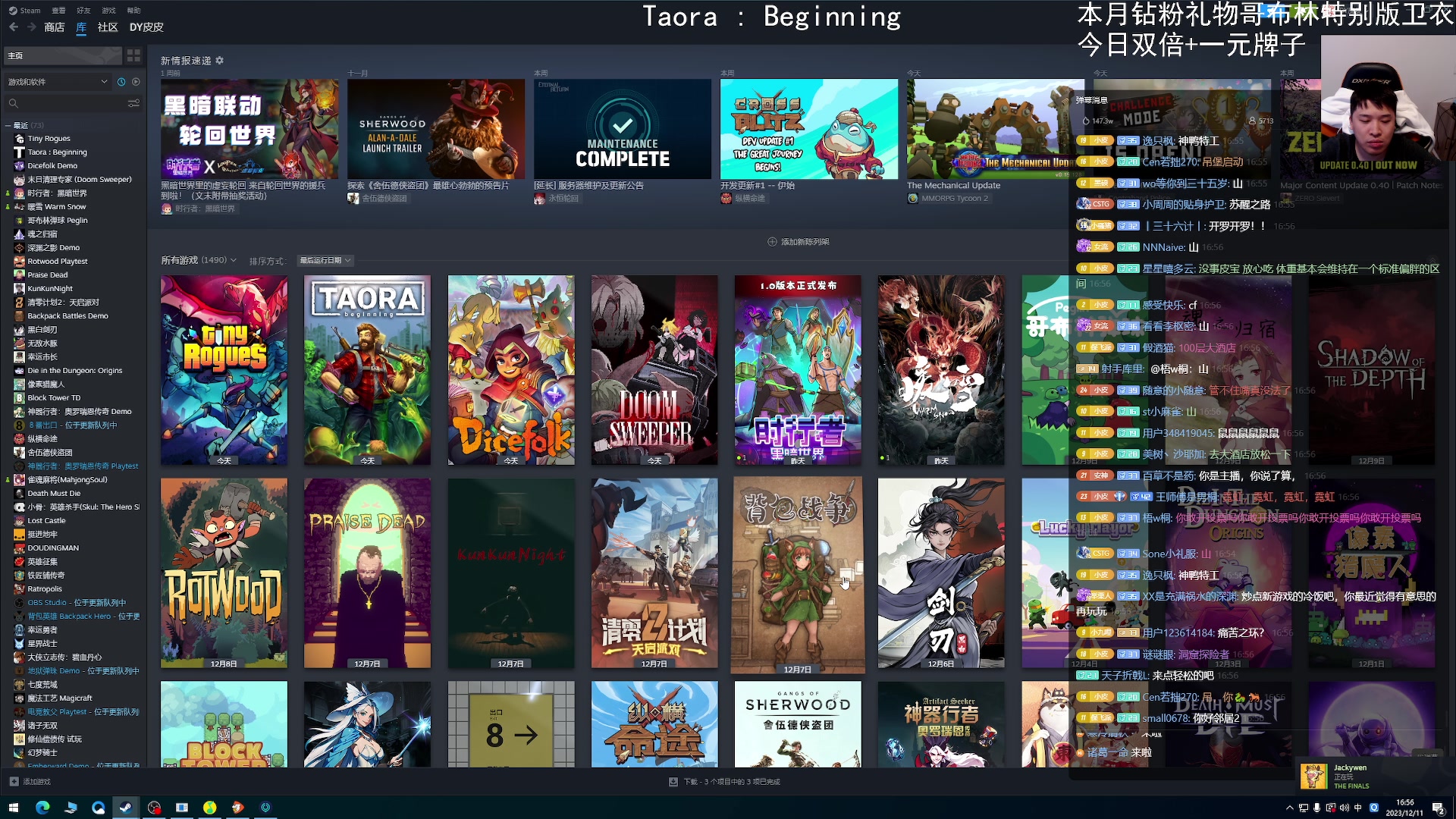
Task: Click 添加游戏 at bottom left
Action: point(30,782)
